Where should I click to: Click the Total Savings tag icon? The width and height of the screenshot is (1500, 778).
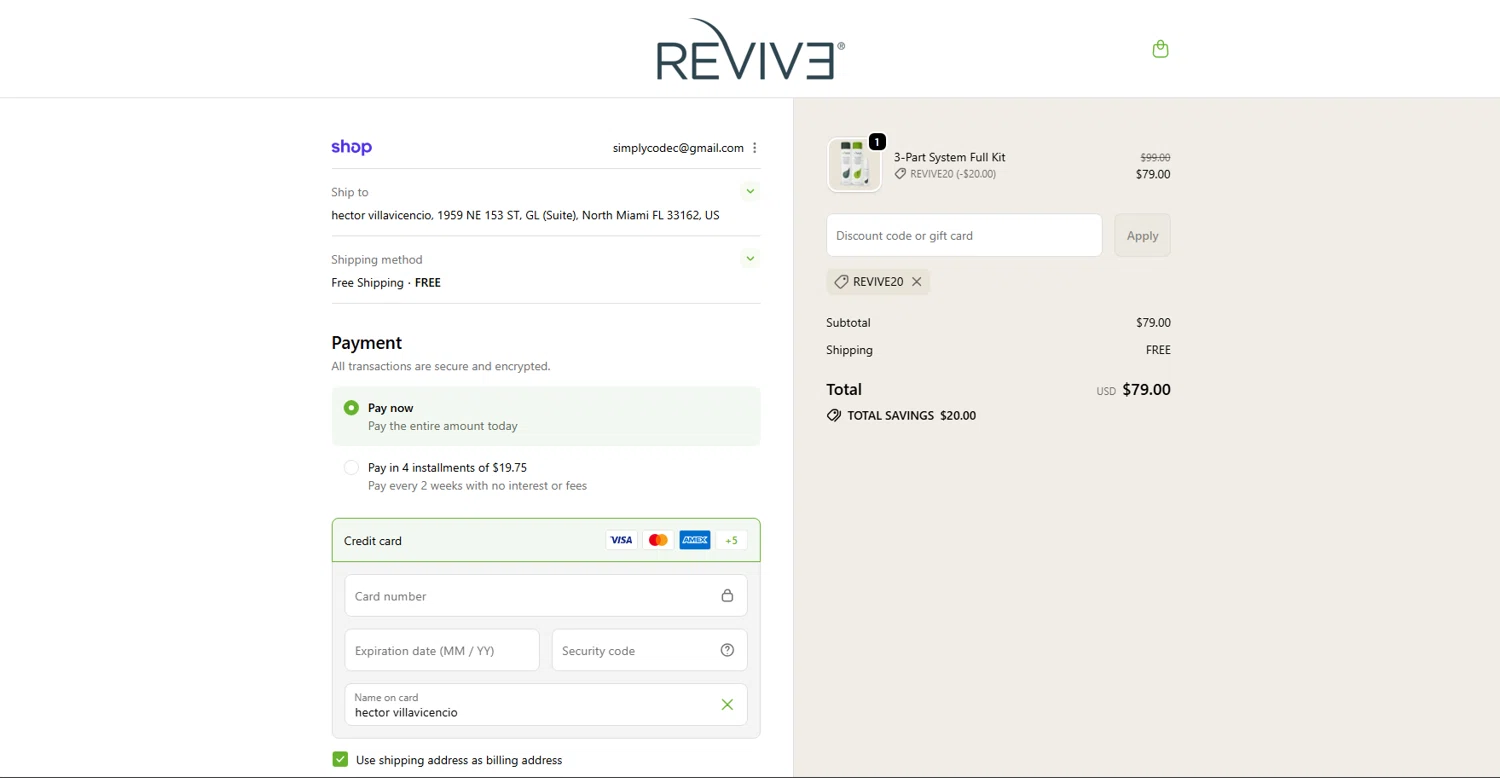834,415
